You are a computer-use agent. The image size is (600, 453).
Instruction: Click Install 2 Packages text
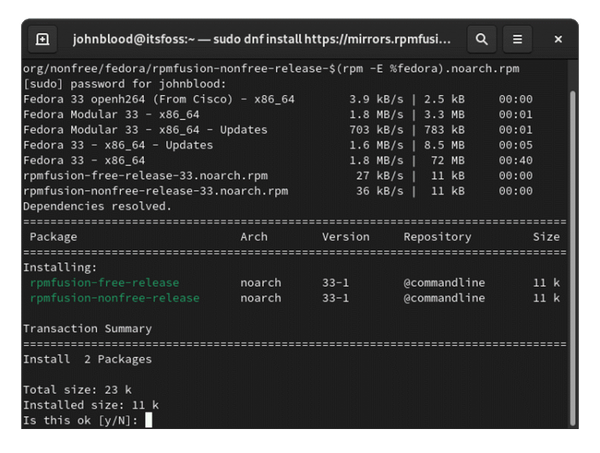(x=88, y=359)
